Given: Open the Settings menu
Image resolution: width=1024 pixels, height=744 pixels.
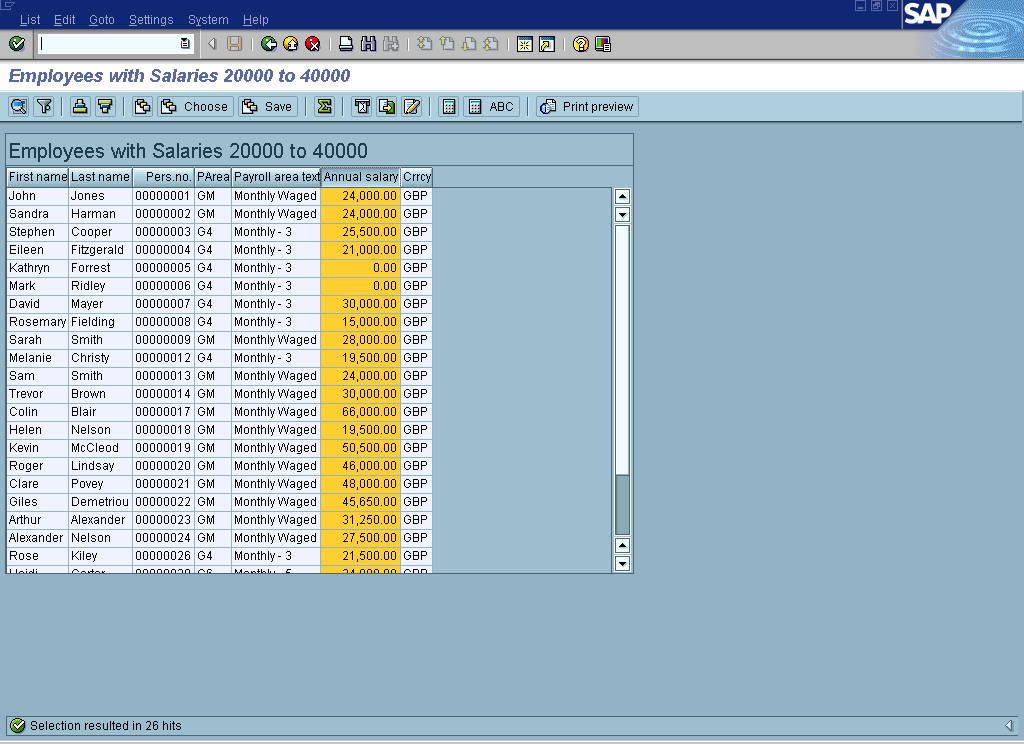Looking at the screenshot, I should [151, 20].
